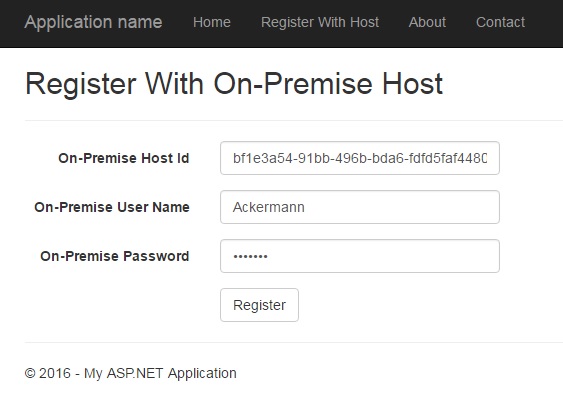The height and width of the screenshot is (403, 563).
Task: Click the bf1e3a54 GUID text start
Action: [234, 158]
